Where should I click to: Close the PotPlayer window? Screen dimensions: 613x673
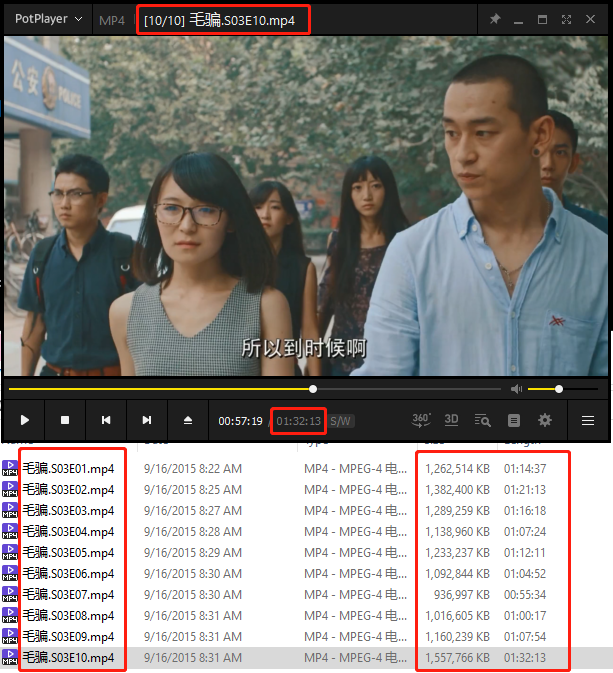tap(591, 19)
